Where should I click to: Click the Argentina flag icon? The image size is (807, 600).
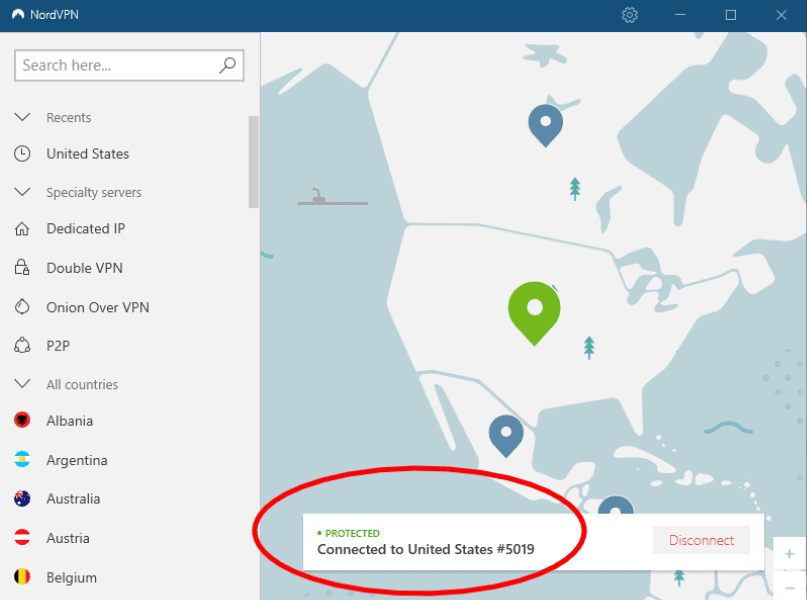pos(22,460)
